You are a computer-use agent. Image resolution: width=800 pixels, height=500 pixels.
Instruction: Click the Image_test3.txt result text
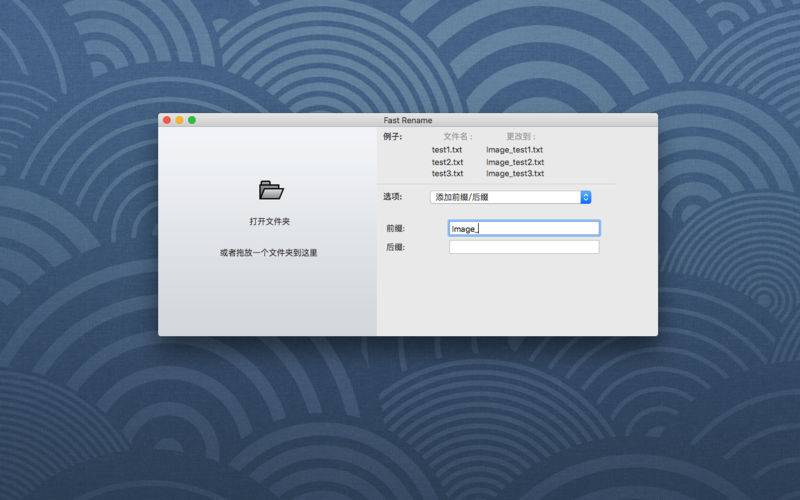515,173
